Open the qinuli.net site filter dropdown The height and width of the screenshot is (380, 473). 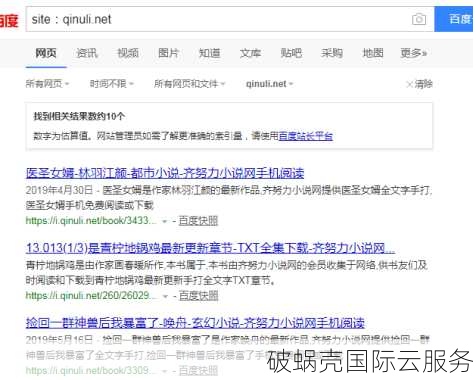(269, 84)
